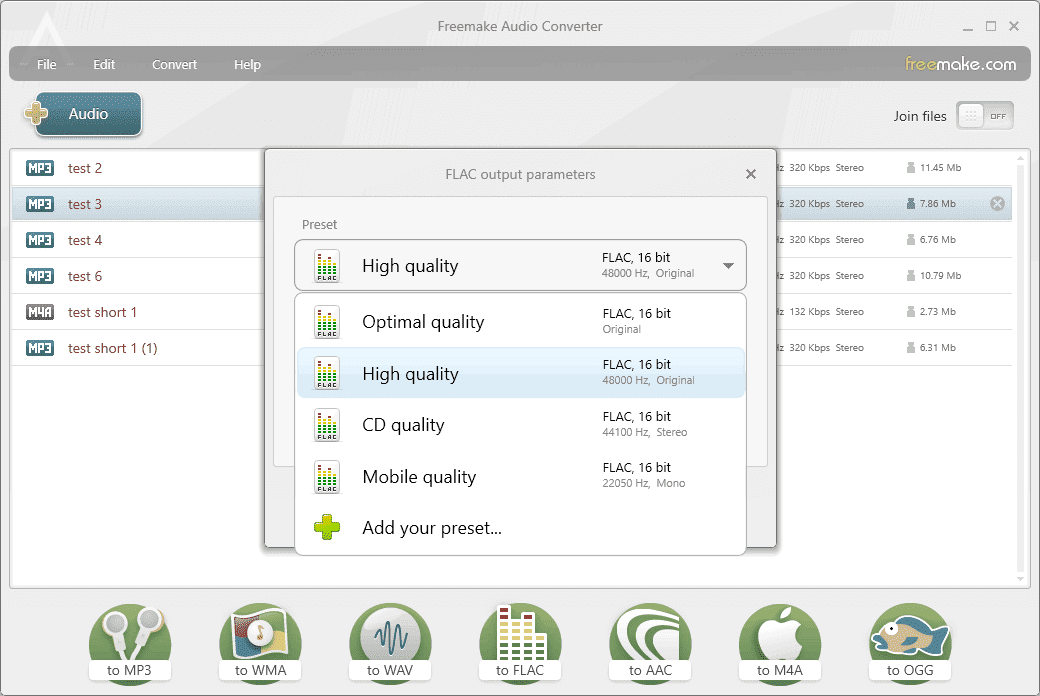Collapse the Preset dropdown showing High quality
This screenshot has height=696, width=1040.
tap(520, 265)
